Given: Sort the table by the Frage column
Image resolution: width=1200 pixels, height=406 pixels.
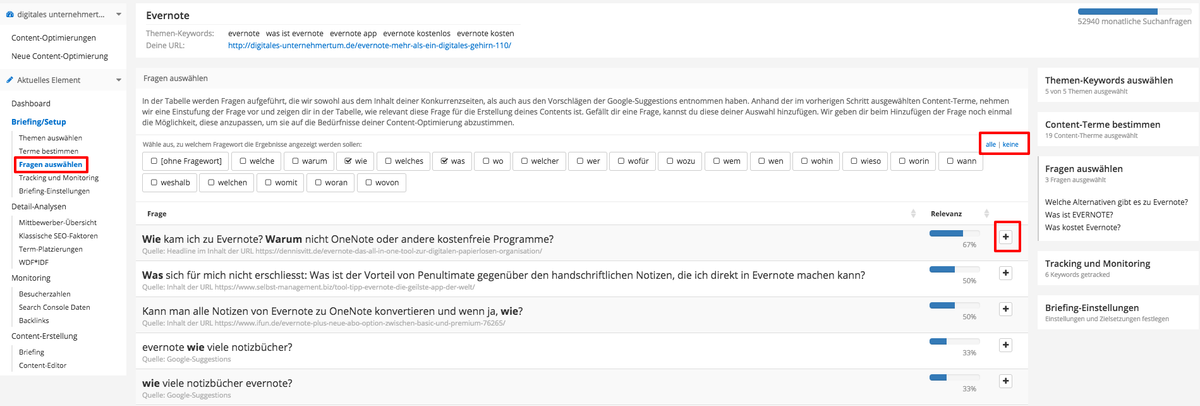Looking at the screenshot, I should tap(915, 213).
